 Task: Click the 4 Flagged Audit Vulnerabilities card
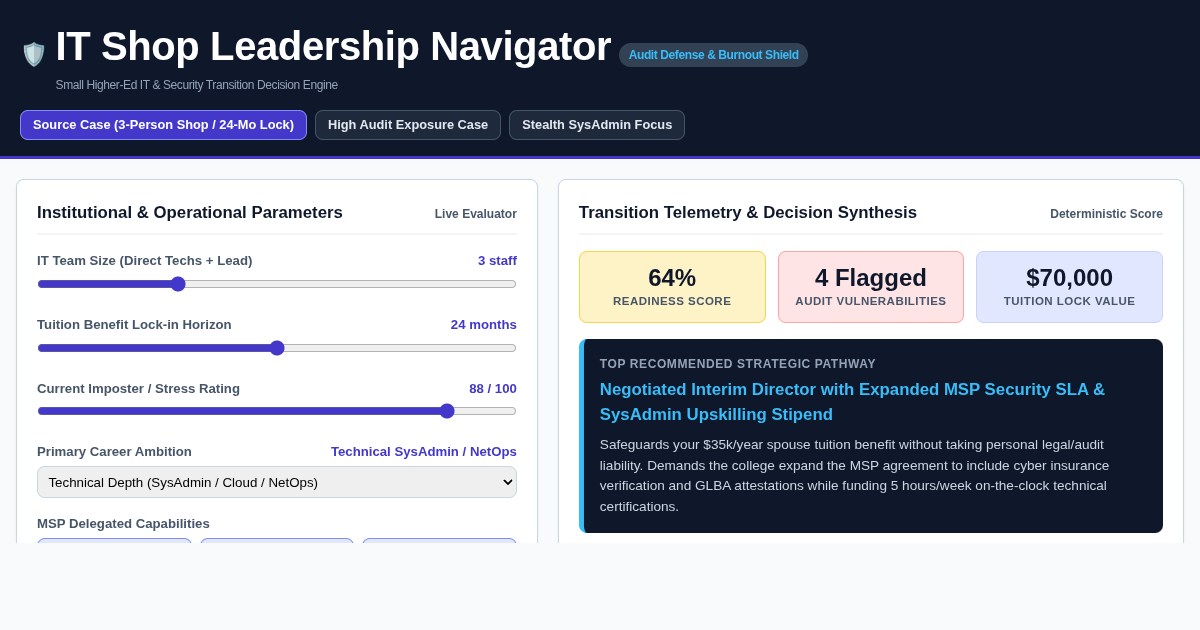click(x=871, y=287)
